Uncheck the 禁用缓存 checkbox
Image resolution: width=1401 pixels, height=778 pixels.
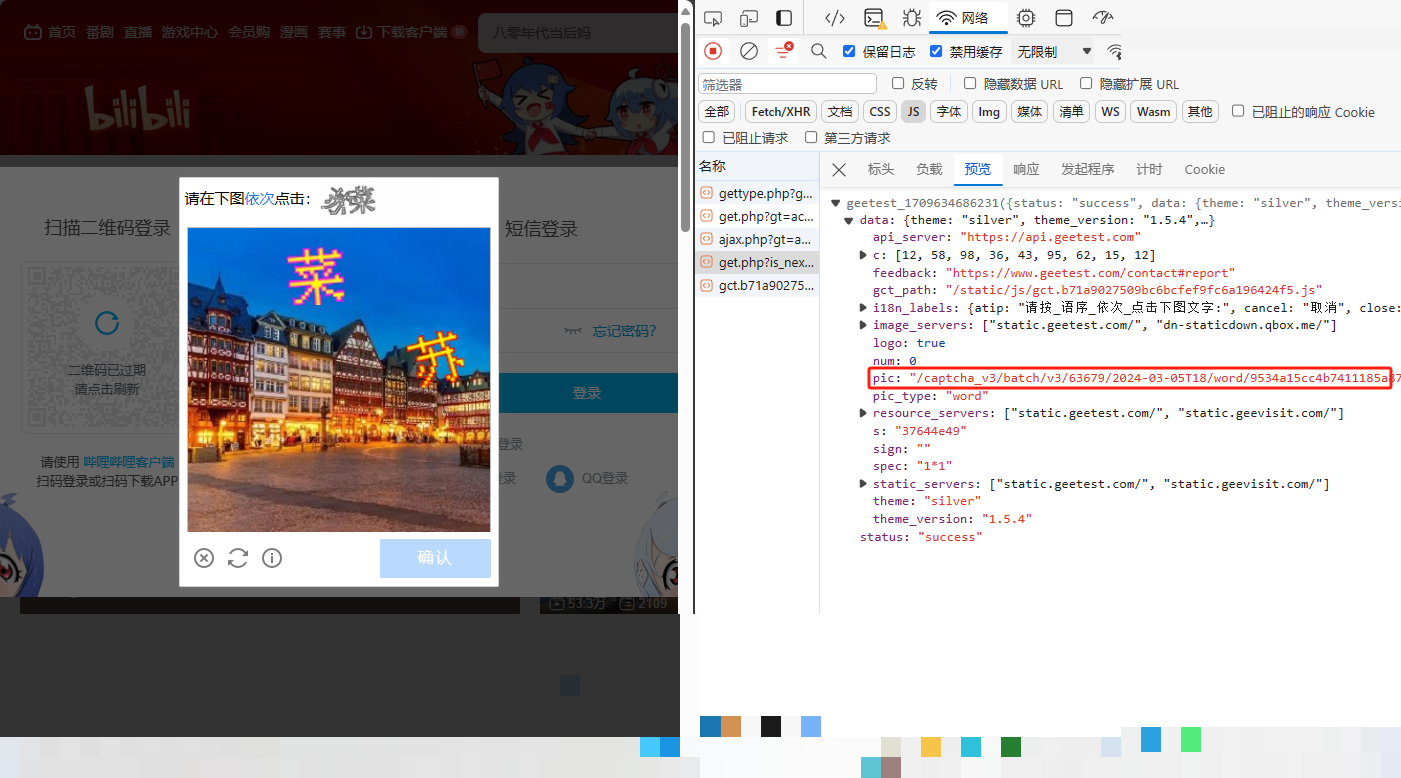936,51
